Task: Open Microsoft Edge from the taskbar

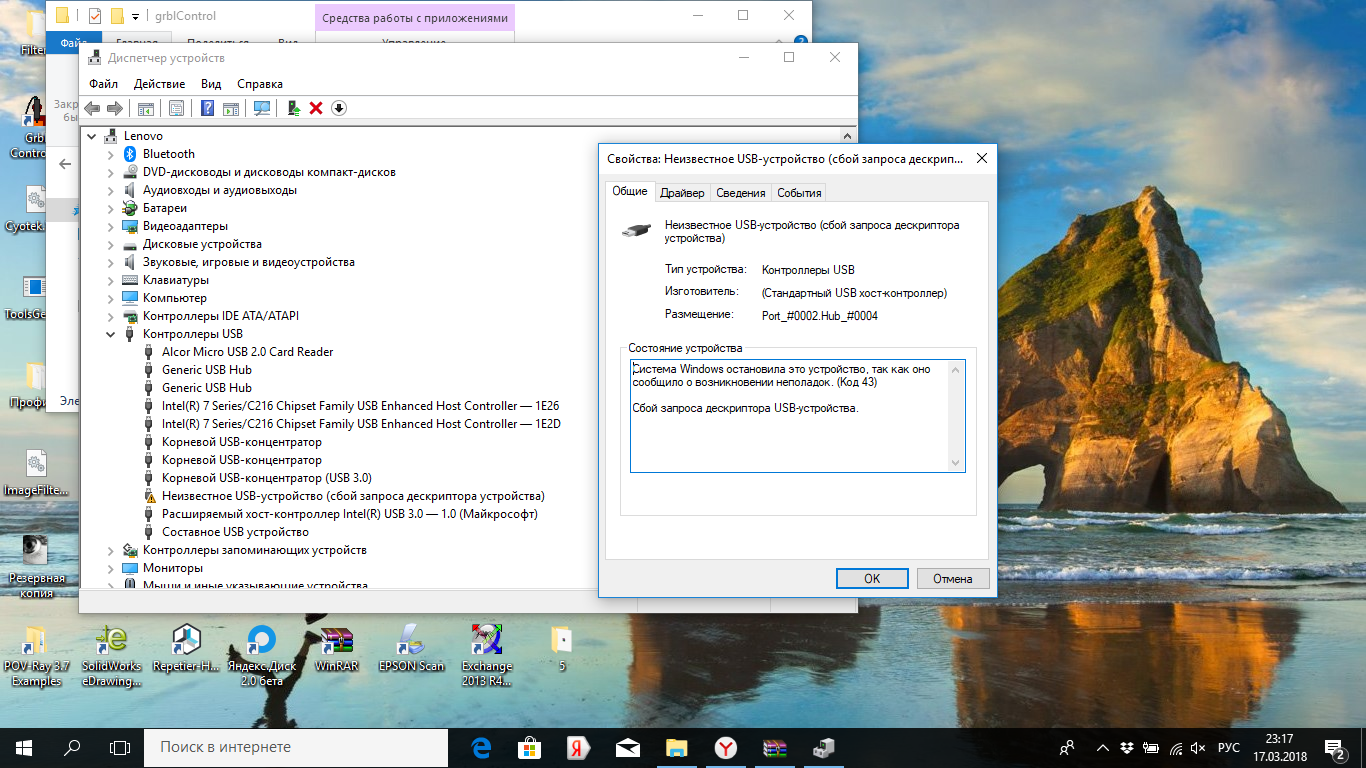Action: coord(481,747)
